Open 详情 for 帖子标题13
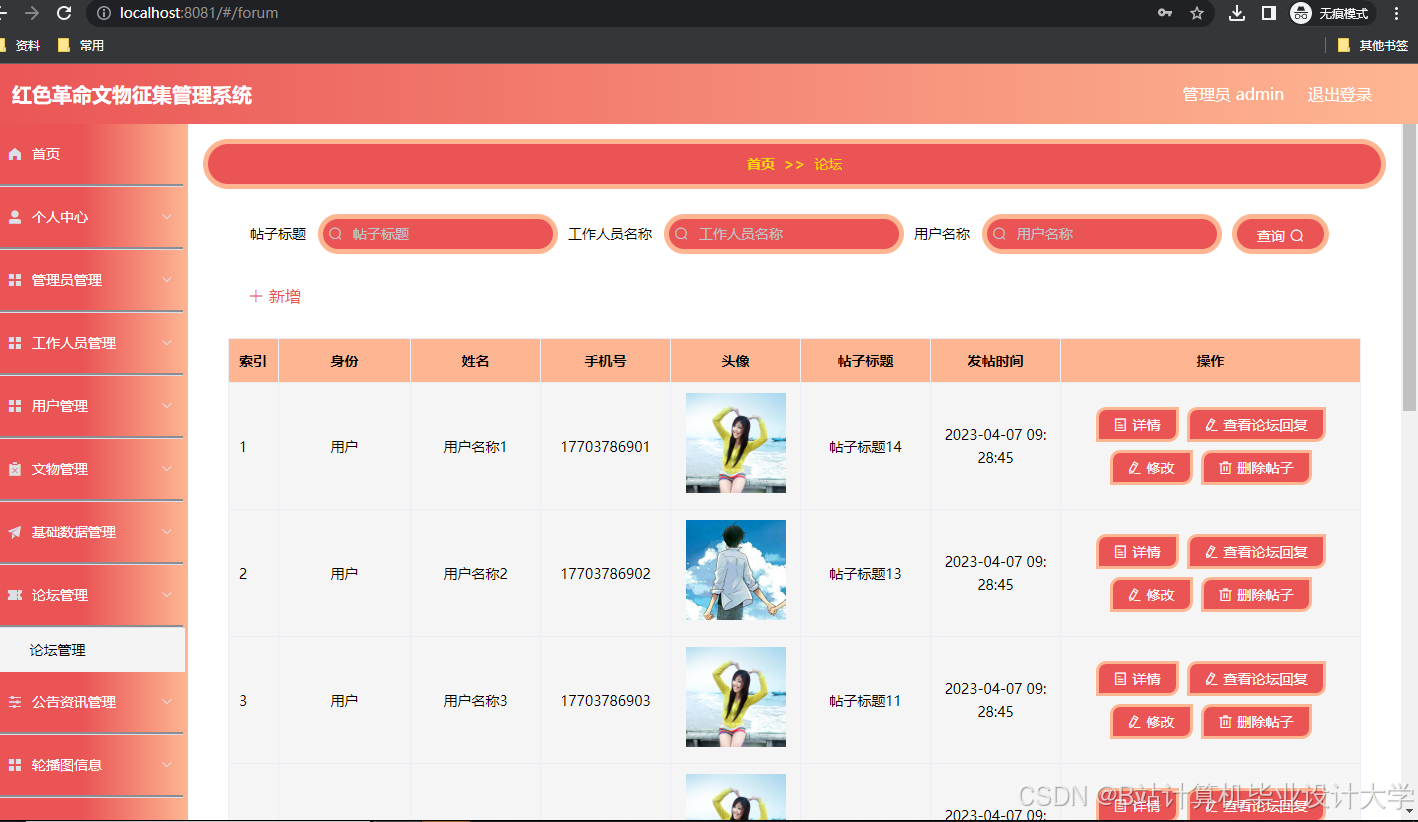 [x=1137, y=552]
